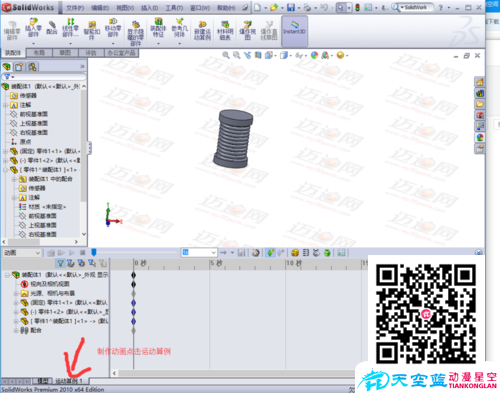The image size is (500, 393).
Task: Open the 编辑(E) menu
Action: (x=100, y=7)
